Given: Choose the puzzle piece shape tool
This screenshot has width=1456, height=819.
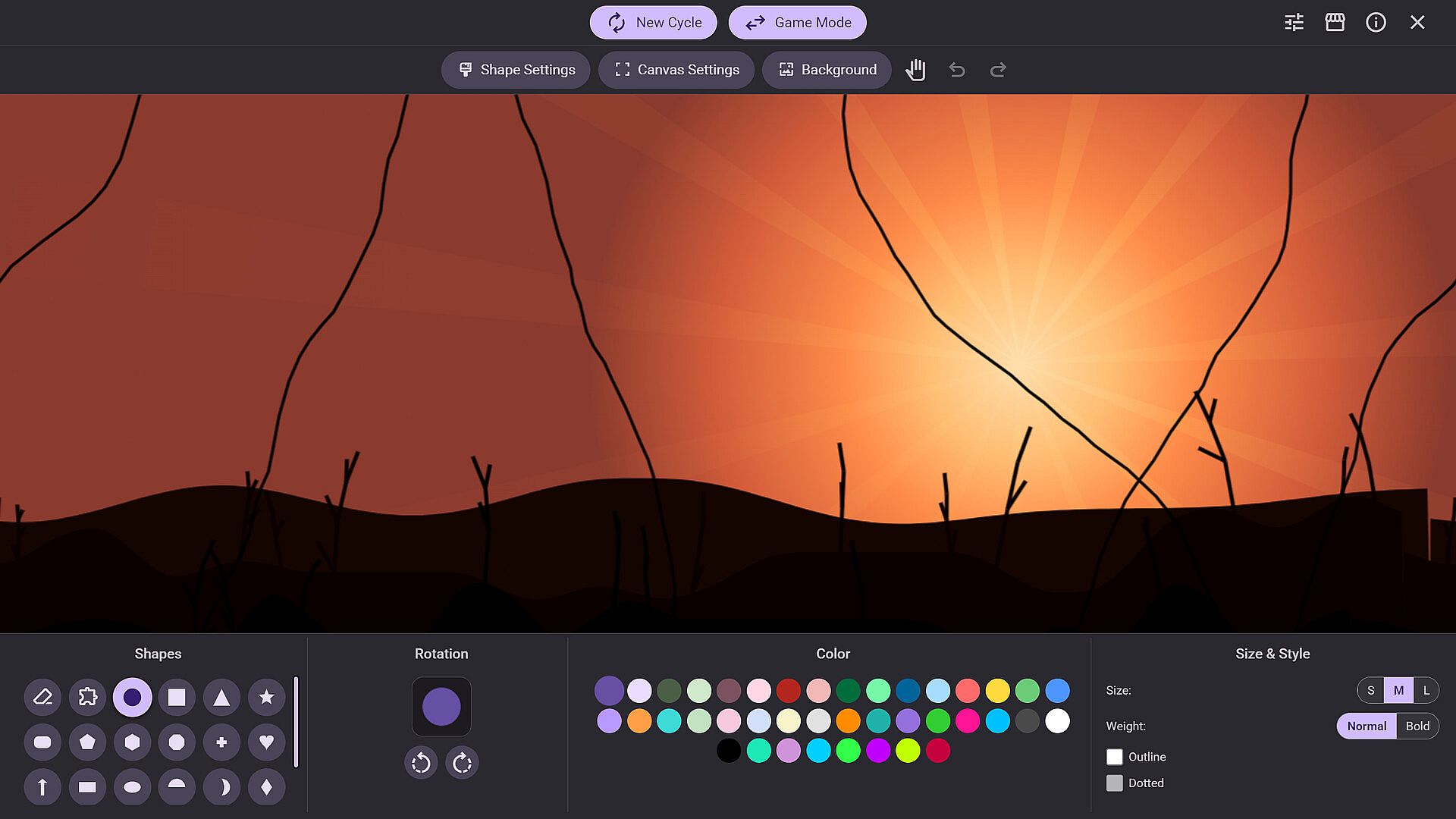Looking at the screenshot, I should click(87, 697).
